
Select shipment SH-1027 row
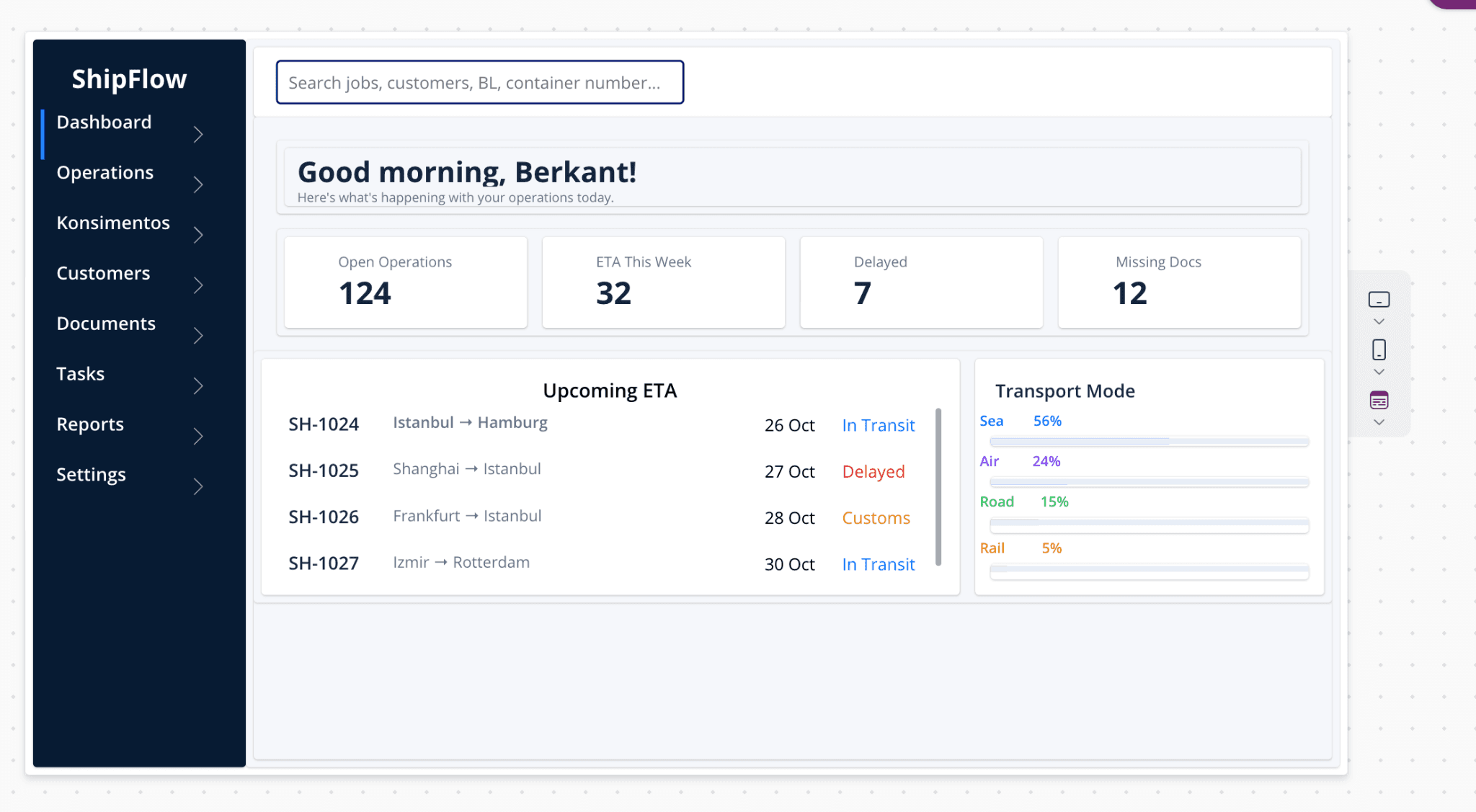(602, 563)
